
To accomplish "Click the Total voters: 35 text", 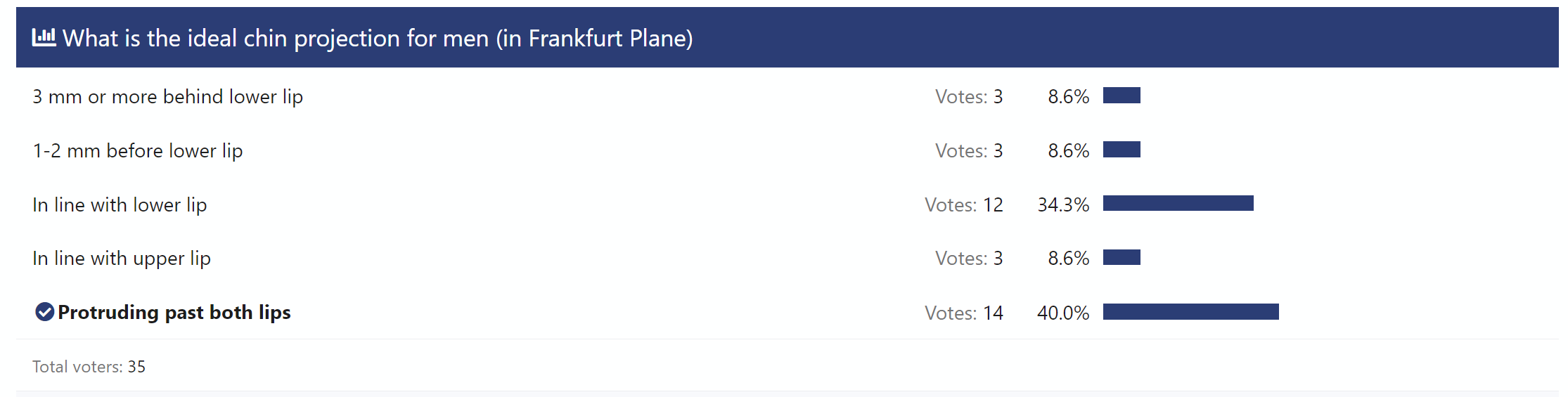I will pos(89,367).
